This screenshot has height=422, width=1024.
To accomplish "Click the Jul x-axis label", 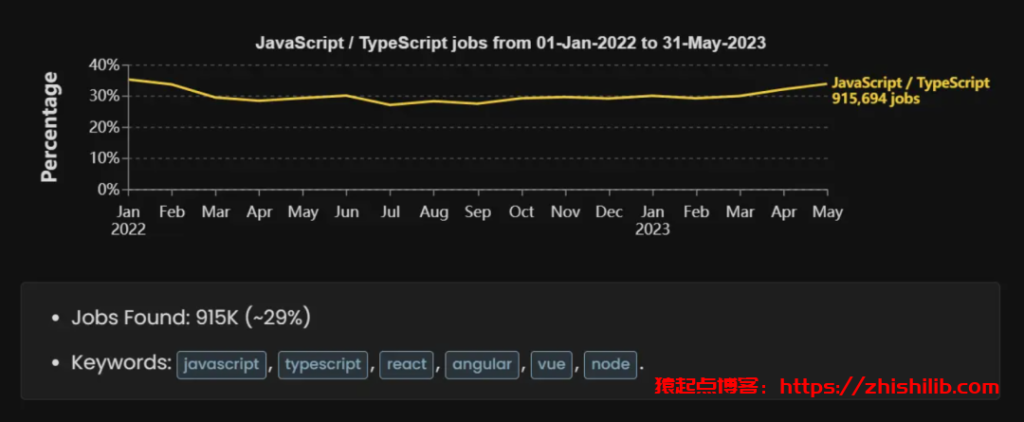I will pyautogui.click(x=391, y=212).
